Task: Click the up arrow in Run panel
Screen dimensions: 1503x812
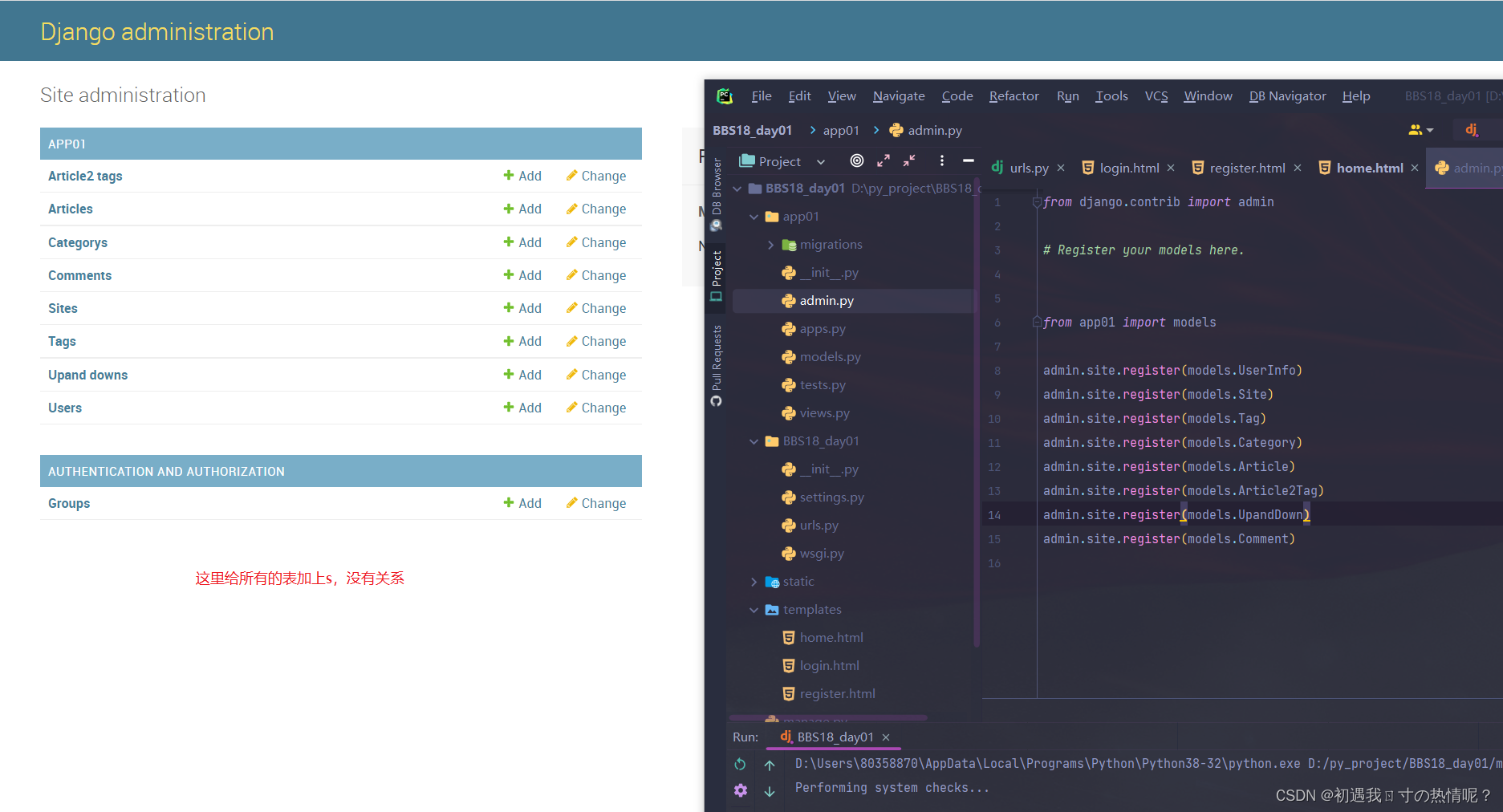Action: [x=770, y=765]
